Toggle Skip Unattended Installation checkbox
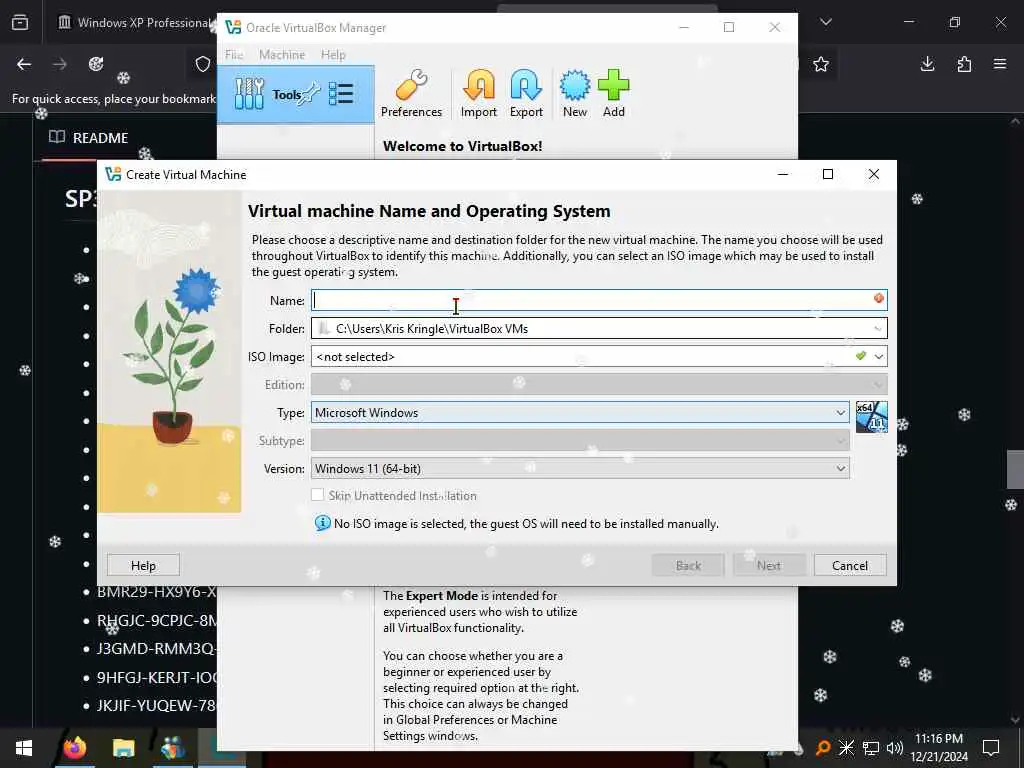Screen dimensions: 1024x768 317,495
